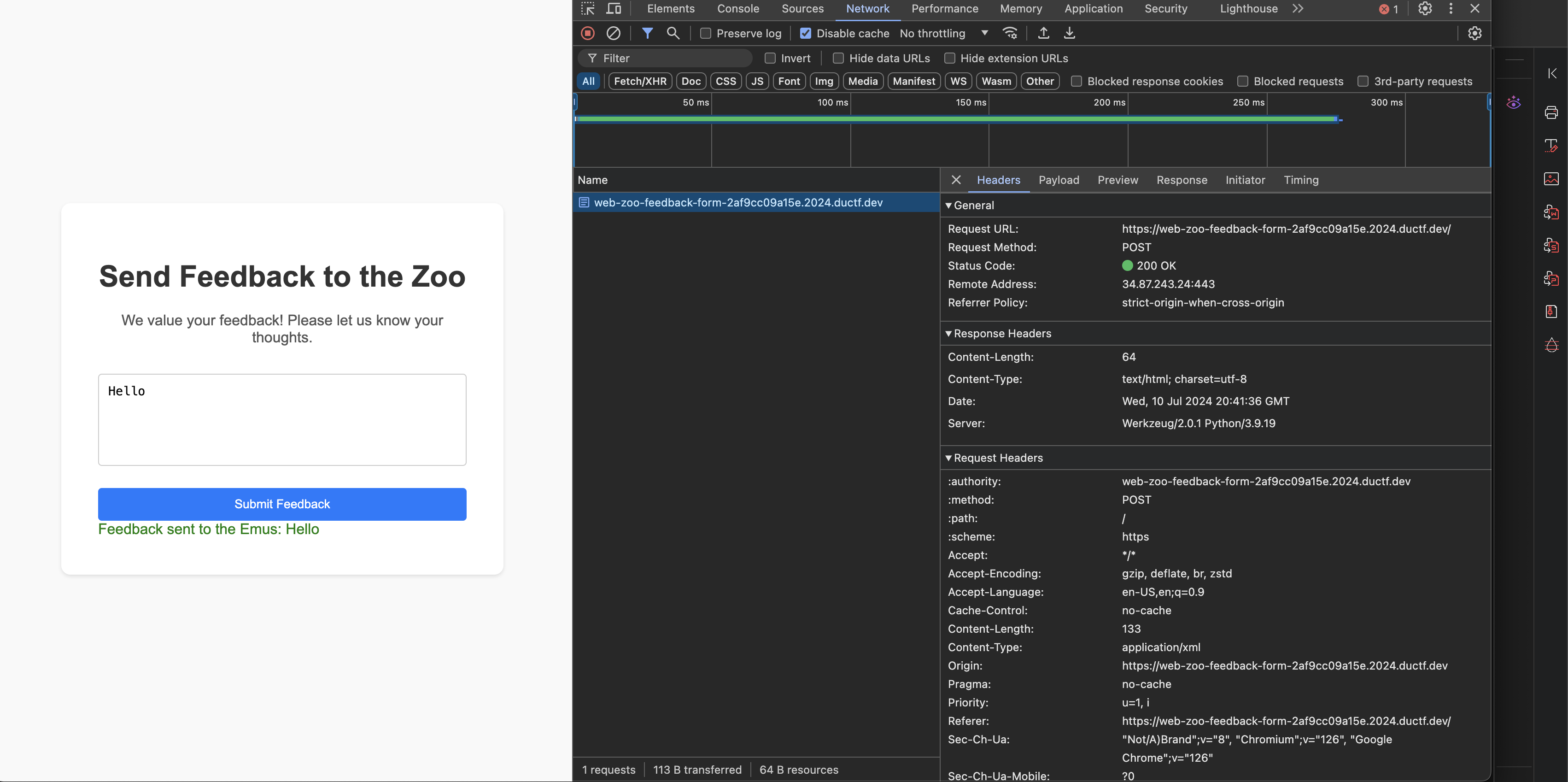Collapse the right sidebar arrow icon
The width and height of the screenshot is (1568, 782).
click(1552, 73)
